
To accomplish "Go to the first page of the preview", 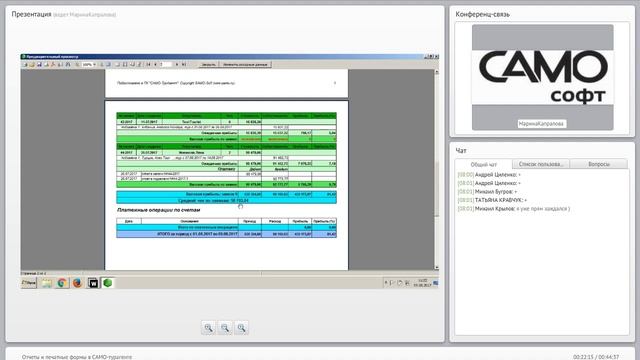I will point(149,64).
